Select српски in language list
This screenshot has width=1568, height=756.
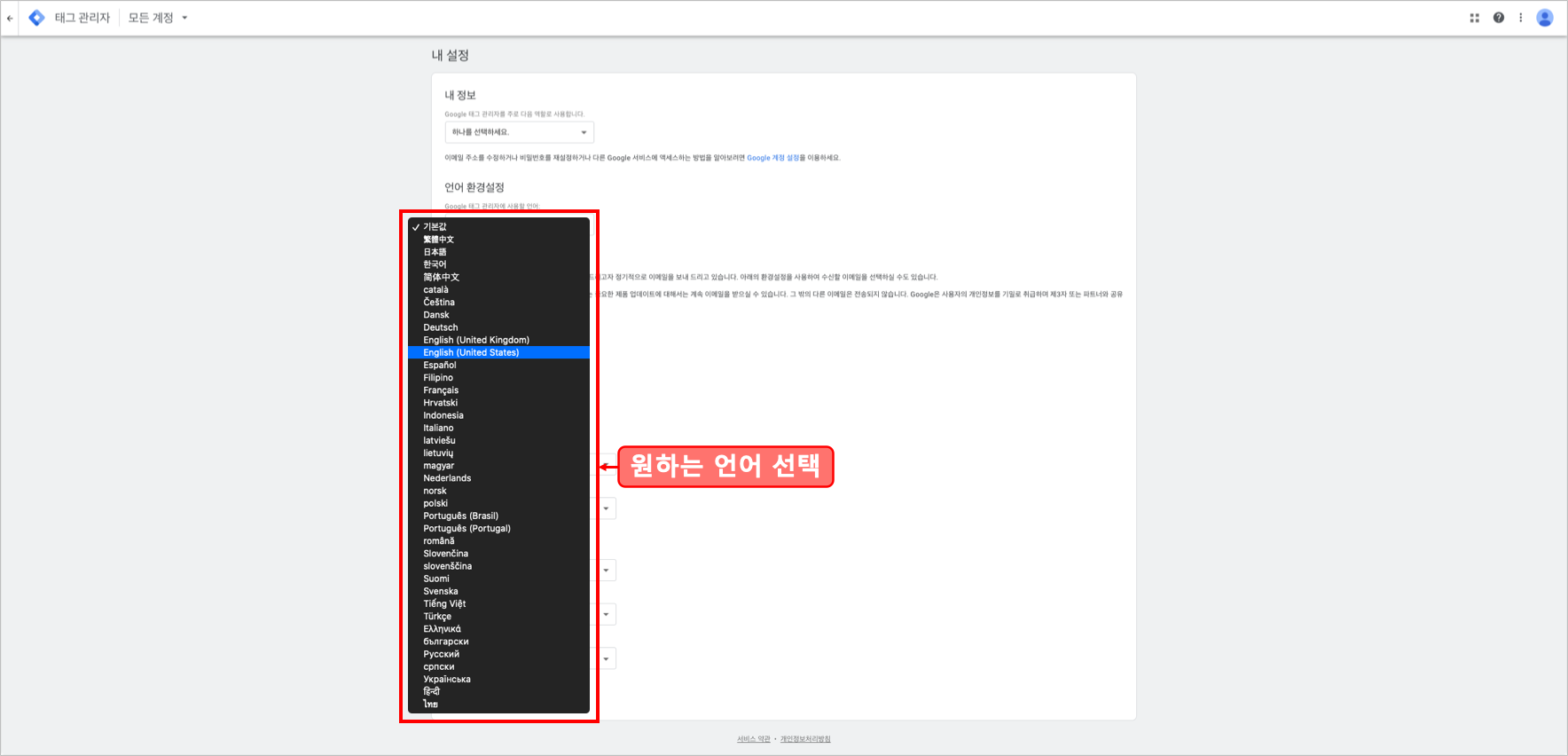(x=498, y=666)
